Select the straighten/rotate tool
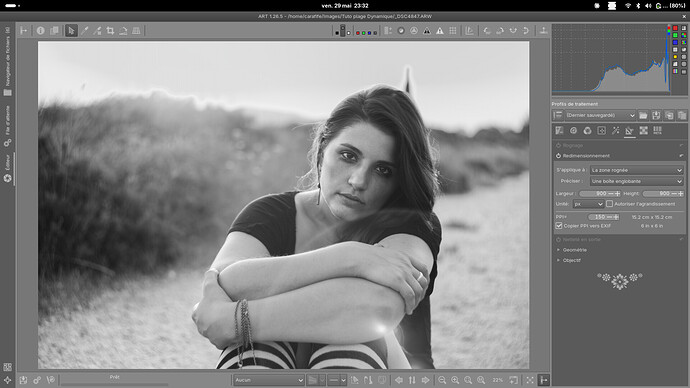The width and height of the screenshot is (690, 388). (x=123, y=30)
